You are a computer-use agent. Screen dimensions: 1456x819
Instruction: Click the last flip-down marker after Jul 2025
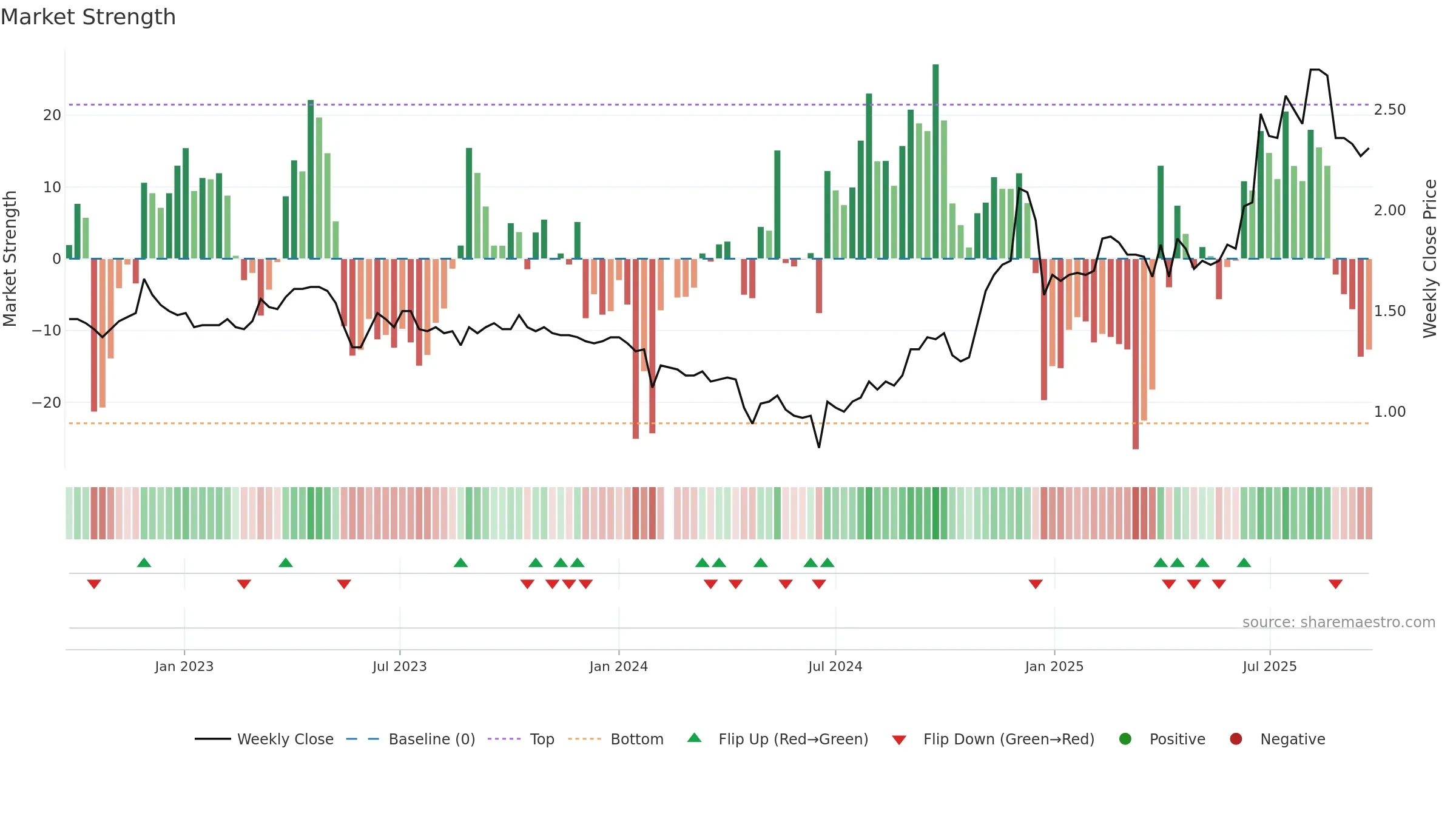coord(1335,584)
